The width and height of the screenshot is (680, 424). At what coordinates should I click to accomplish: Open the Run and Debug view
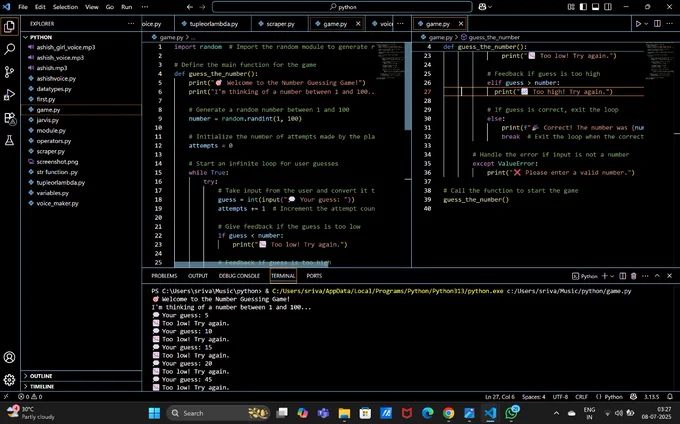[x=9, y=95]
